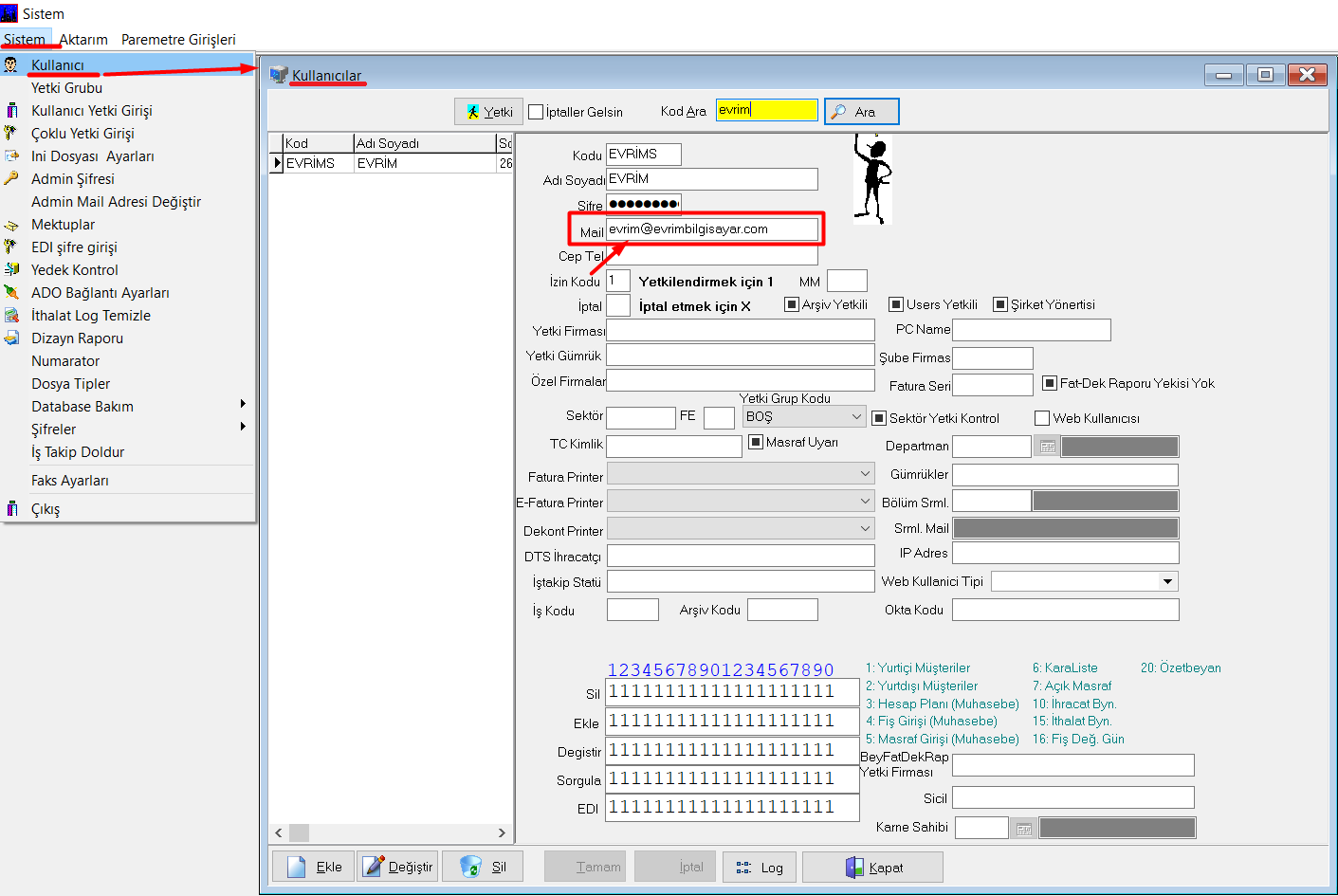Viewport: 1338px width, 896px height.
Task: Open the Departman lookup icon button
Action: (1046, 447)
